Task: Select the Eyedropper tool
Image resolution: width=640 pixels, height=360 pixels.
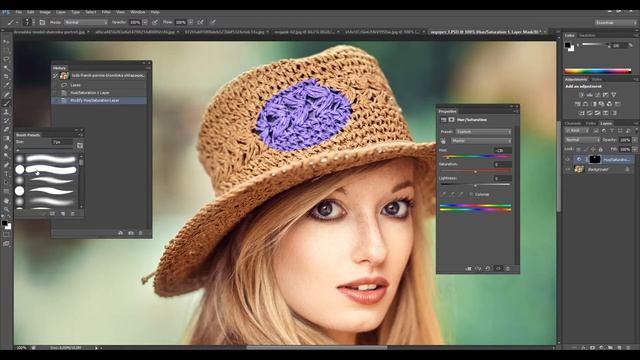Action: [6, 85]
